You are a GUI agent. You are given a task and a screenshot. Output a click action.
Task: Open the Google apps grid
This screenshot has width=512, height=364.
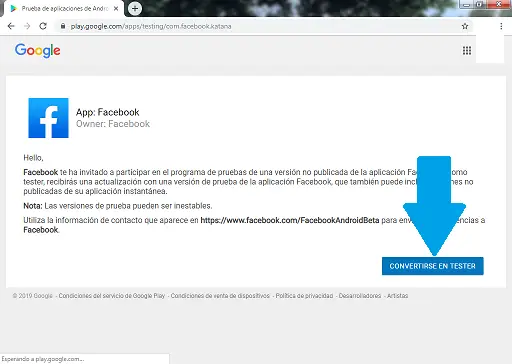[467, 50]
